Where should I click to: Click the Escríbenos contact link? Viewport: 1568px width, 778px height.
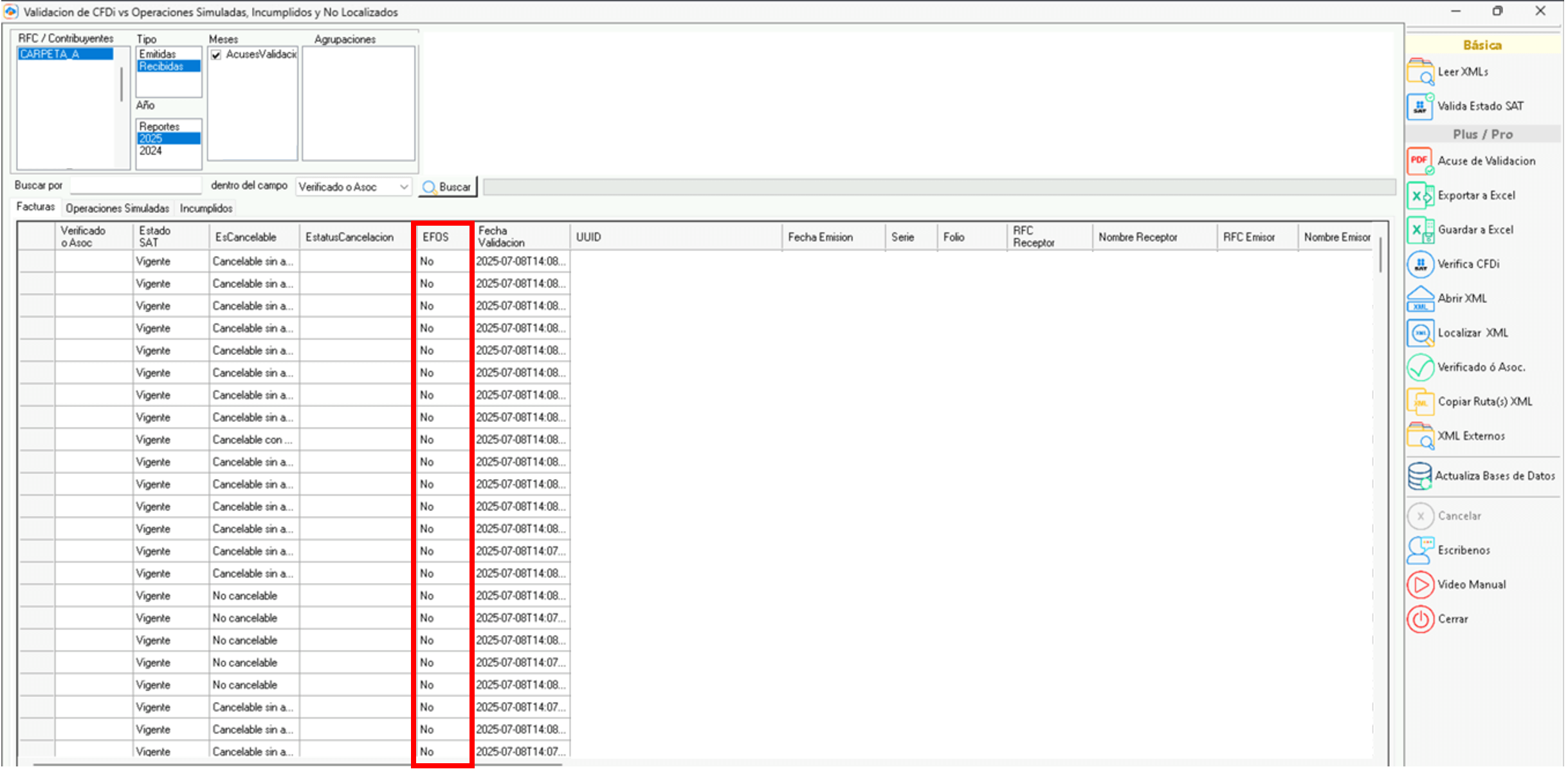pyautogui.click(x=1463, y=550)
